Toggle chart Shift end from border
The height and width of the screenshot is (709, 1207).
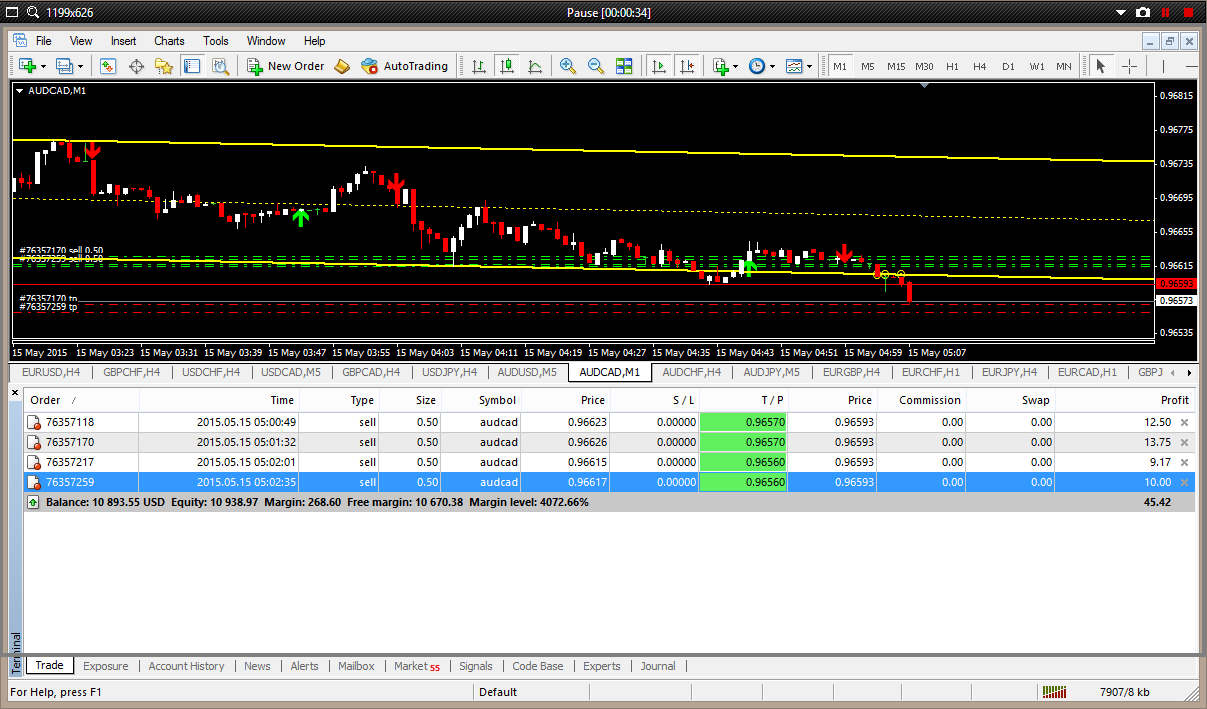coord(686,66)
